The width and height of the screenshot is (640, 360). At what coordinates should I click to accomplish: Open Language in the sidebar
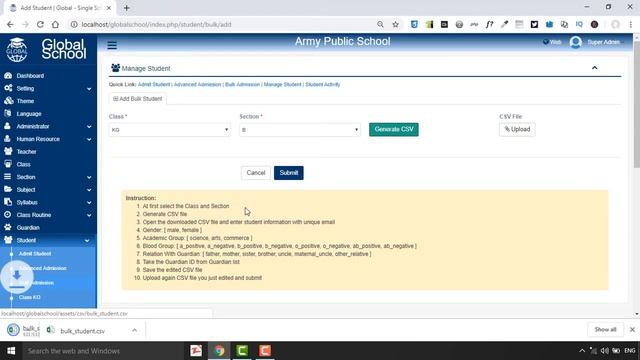tap(29, 114)
